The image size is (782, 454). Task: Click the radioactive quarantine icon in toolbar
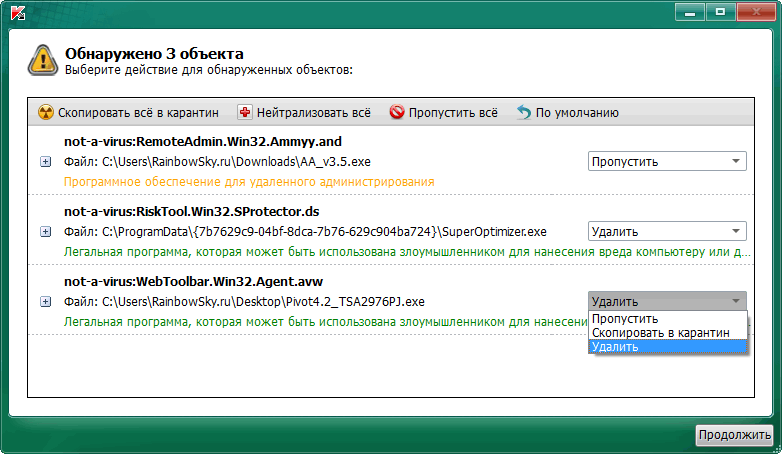click(45, 112)
